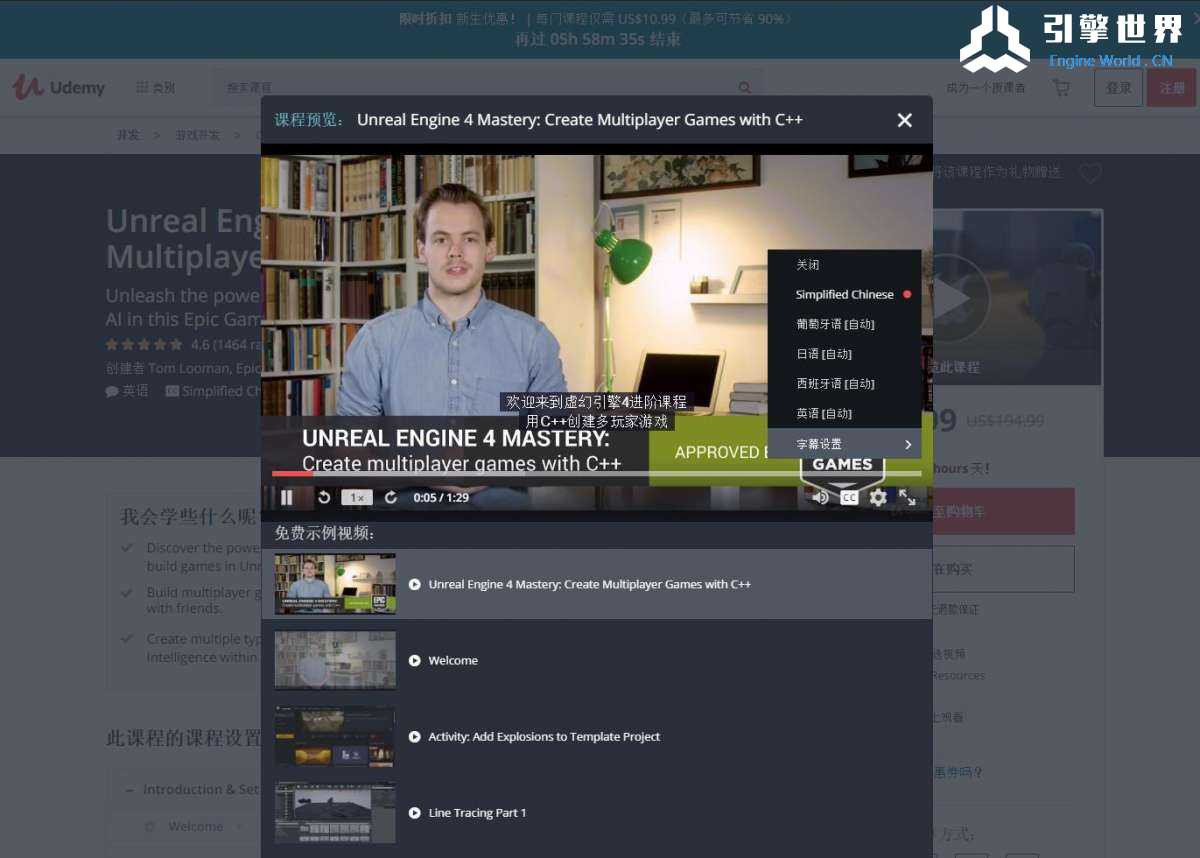The width and height of the screenshot is (1200, 858).
Task: Mute the video with the speaker icon
Action: [821, 497]
